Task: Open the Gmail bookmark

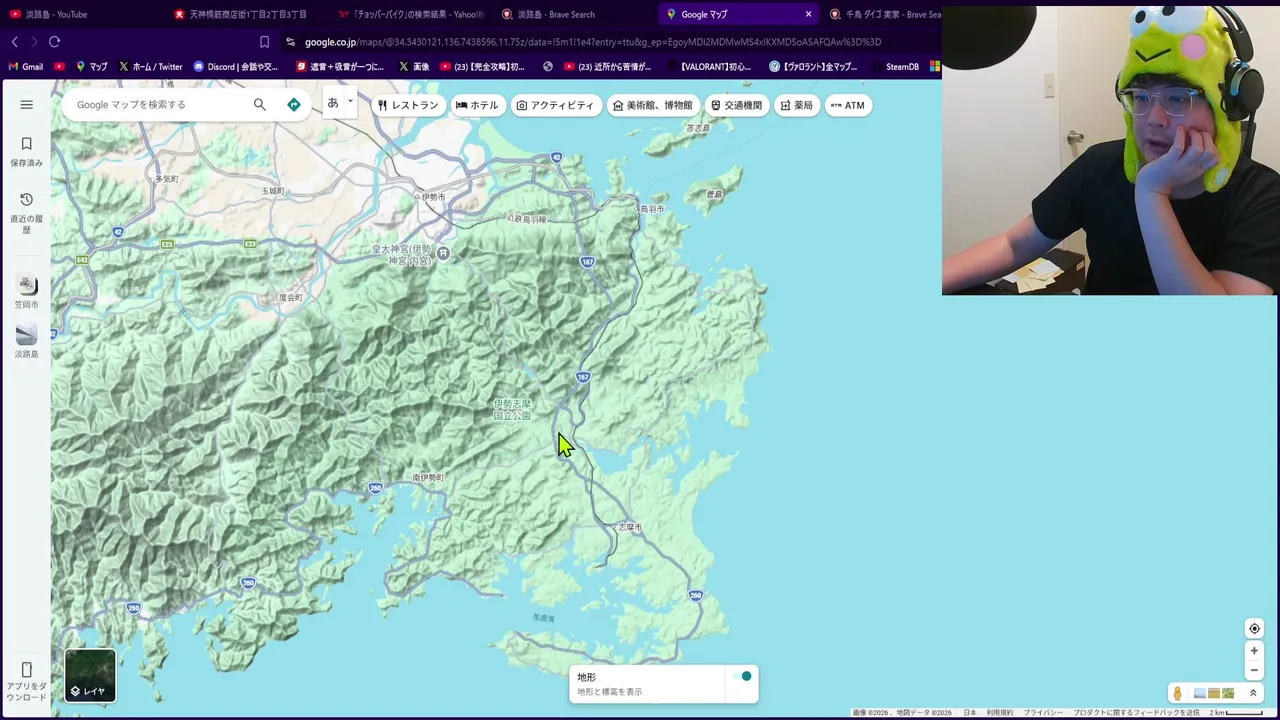Action: click(x=25, y=67)
